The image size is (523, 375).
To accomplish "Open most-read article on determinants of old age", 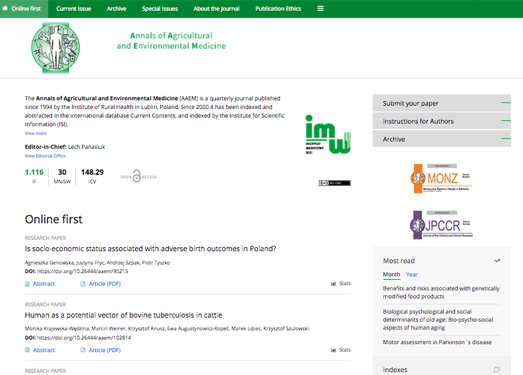I will (438, 320).
